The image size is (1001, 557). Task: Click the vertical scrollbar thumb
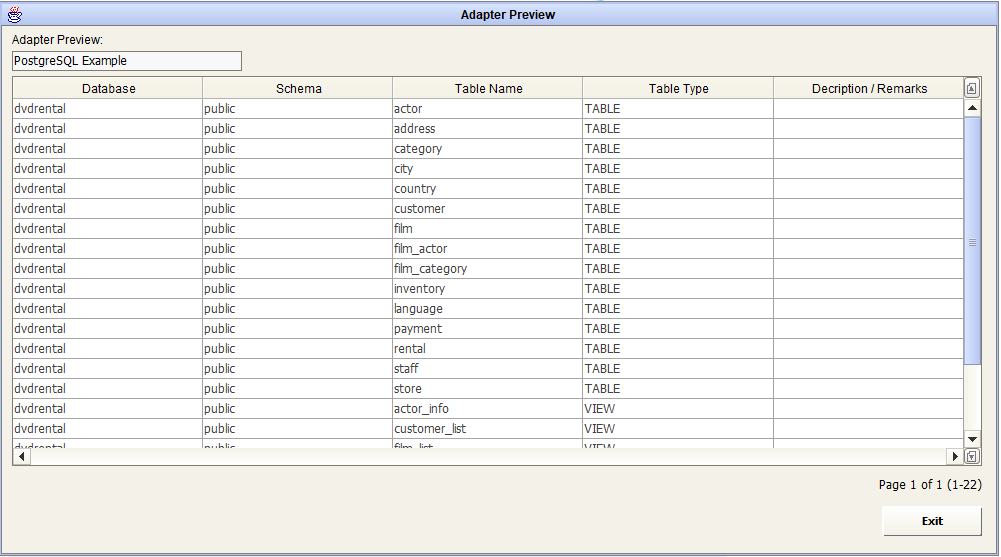pos(972,241)
